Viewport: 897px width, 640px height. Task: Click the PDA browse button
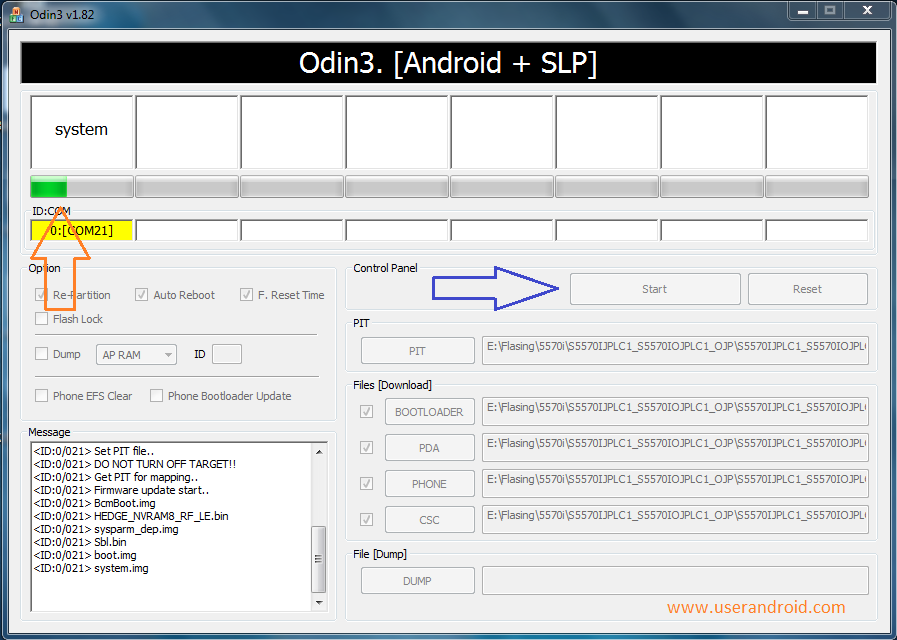(x=430, y=448)
